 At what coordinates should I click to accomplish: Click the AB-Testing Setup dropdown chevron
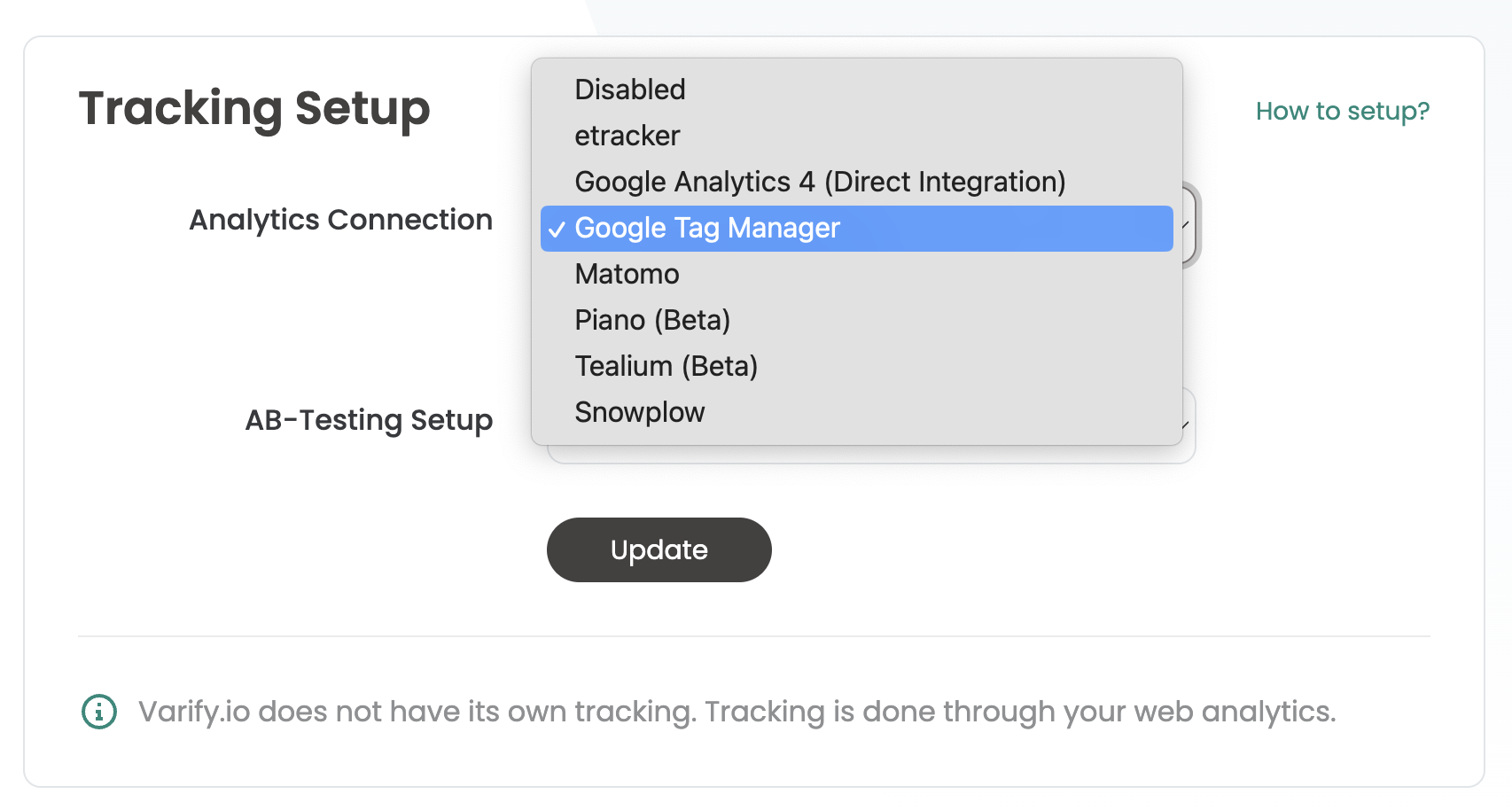point(1186,425)
